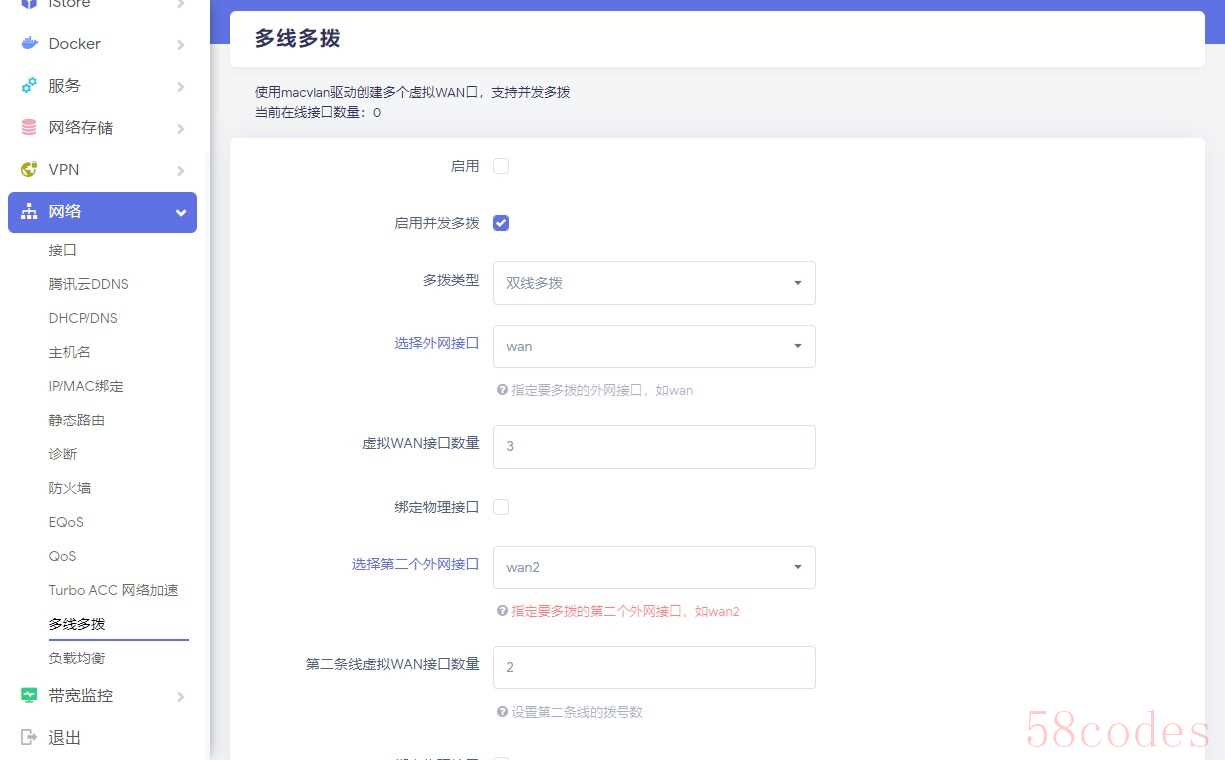Tick the 绑定物理接口 checkbox
The width and height of the screenshot is (1225, 760).
(501, 507)
